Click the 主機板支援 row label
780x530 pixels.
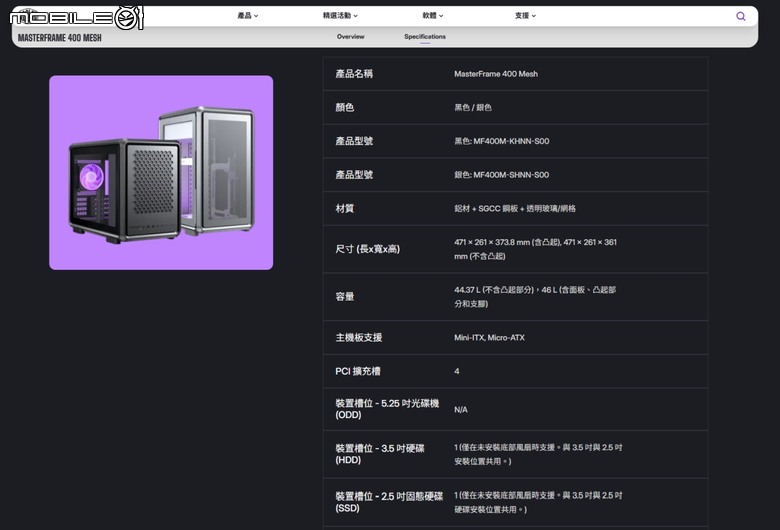(x=358, y=337)
